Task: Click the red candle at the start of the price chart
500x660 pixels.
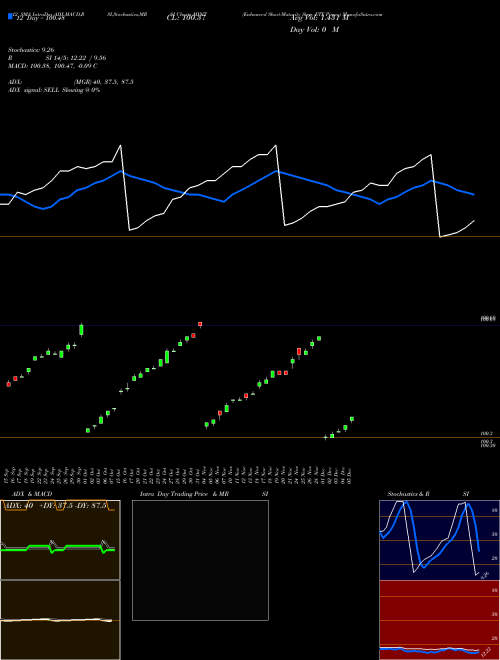Action: pyautogui.click(x=8, y=384)
